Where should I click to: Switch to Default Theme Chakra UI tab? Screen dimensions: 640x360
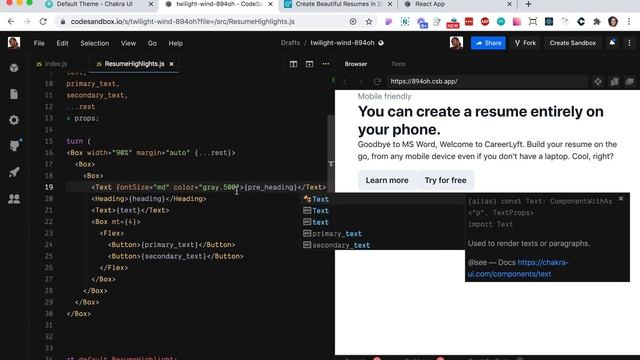[94, 4]
